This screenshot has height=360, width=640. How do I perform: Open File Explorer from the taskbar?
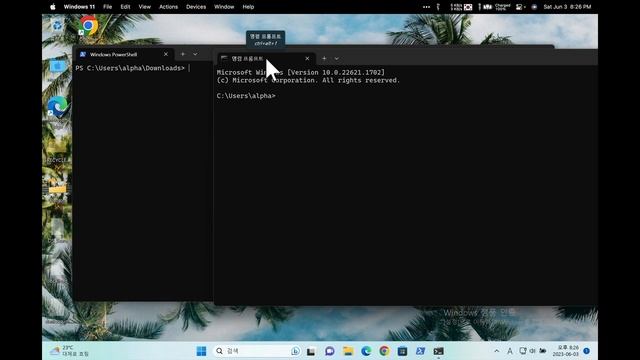pyautogui.click(x=348, y=351)
